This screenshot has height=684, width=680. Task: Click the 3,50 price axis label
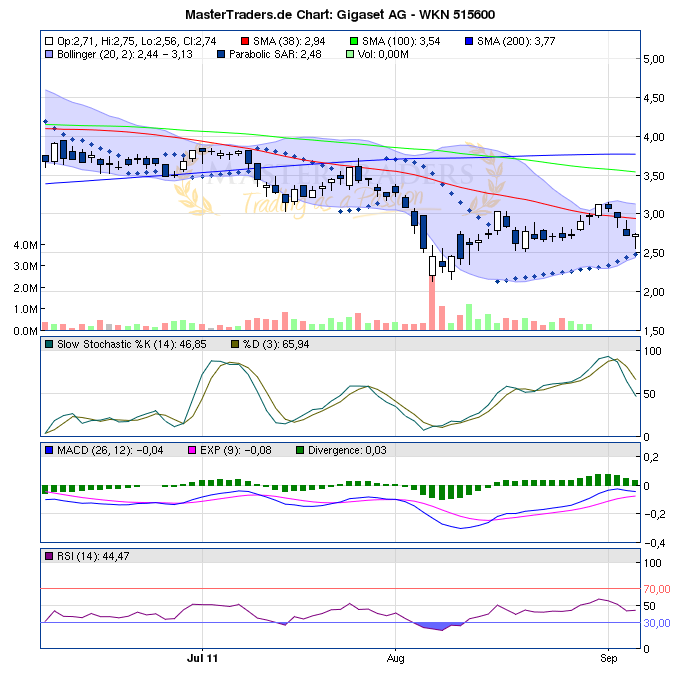pyautogui.click(x=654, y=176)
